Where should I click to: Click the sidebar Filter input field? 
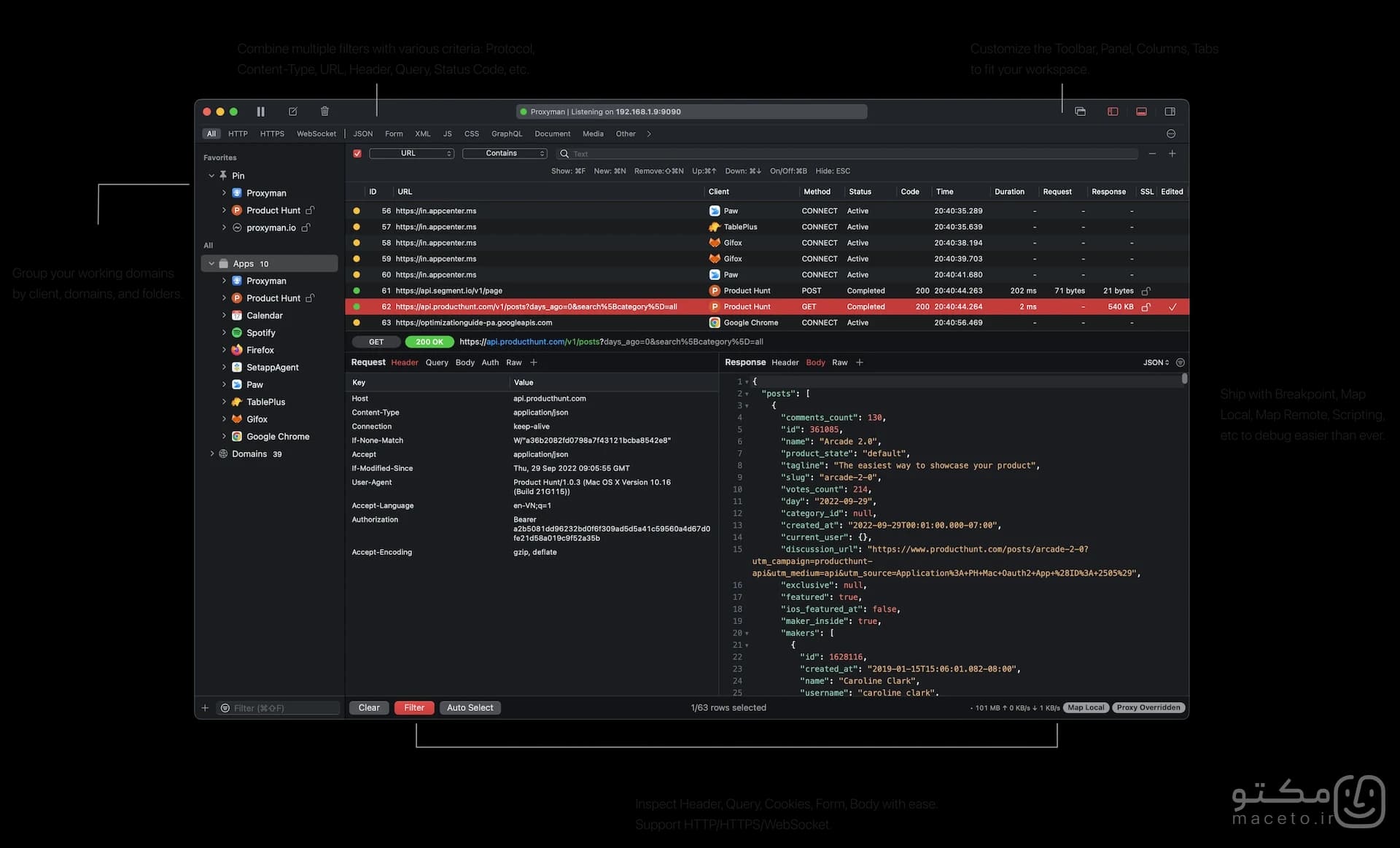coord(279,708)
